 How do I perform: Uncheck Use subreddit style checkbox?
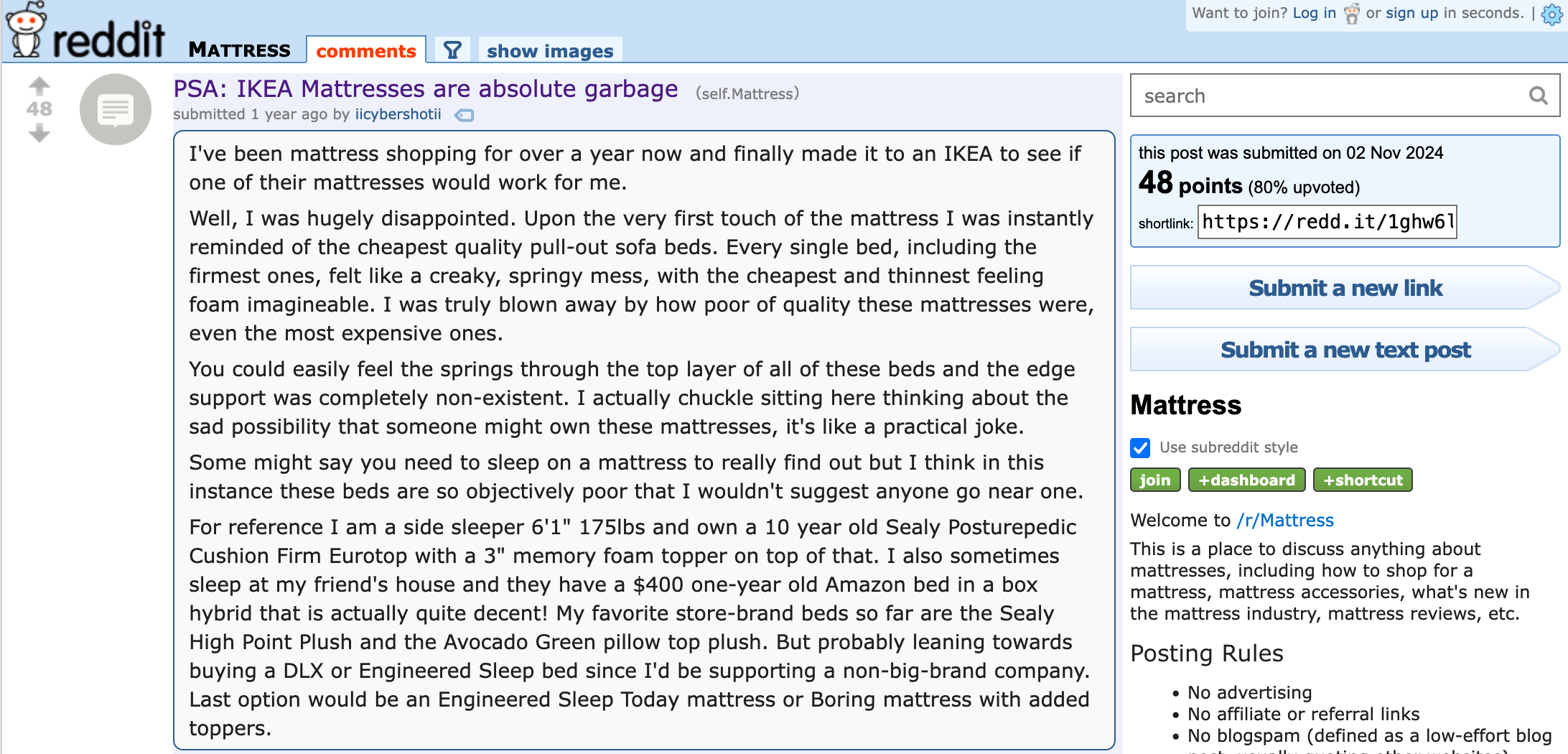coord(1140,447)
